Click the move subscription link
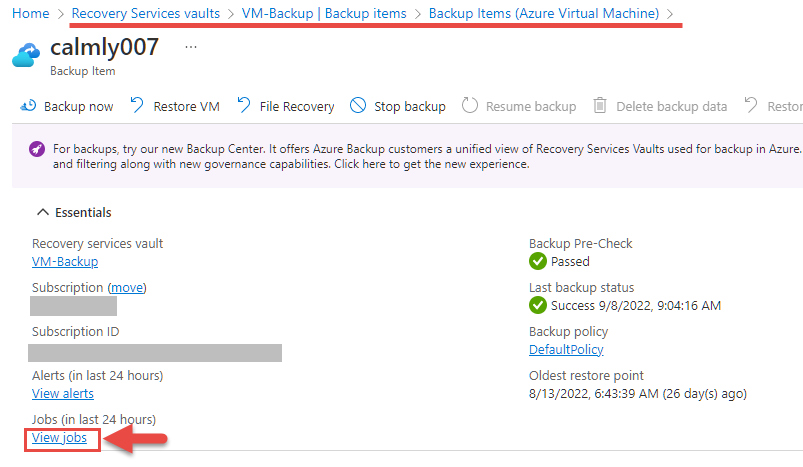This screenshot has height=467, width=803. click(127, 288)
